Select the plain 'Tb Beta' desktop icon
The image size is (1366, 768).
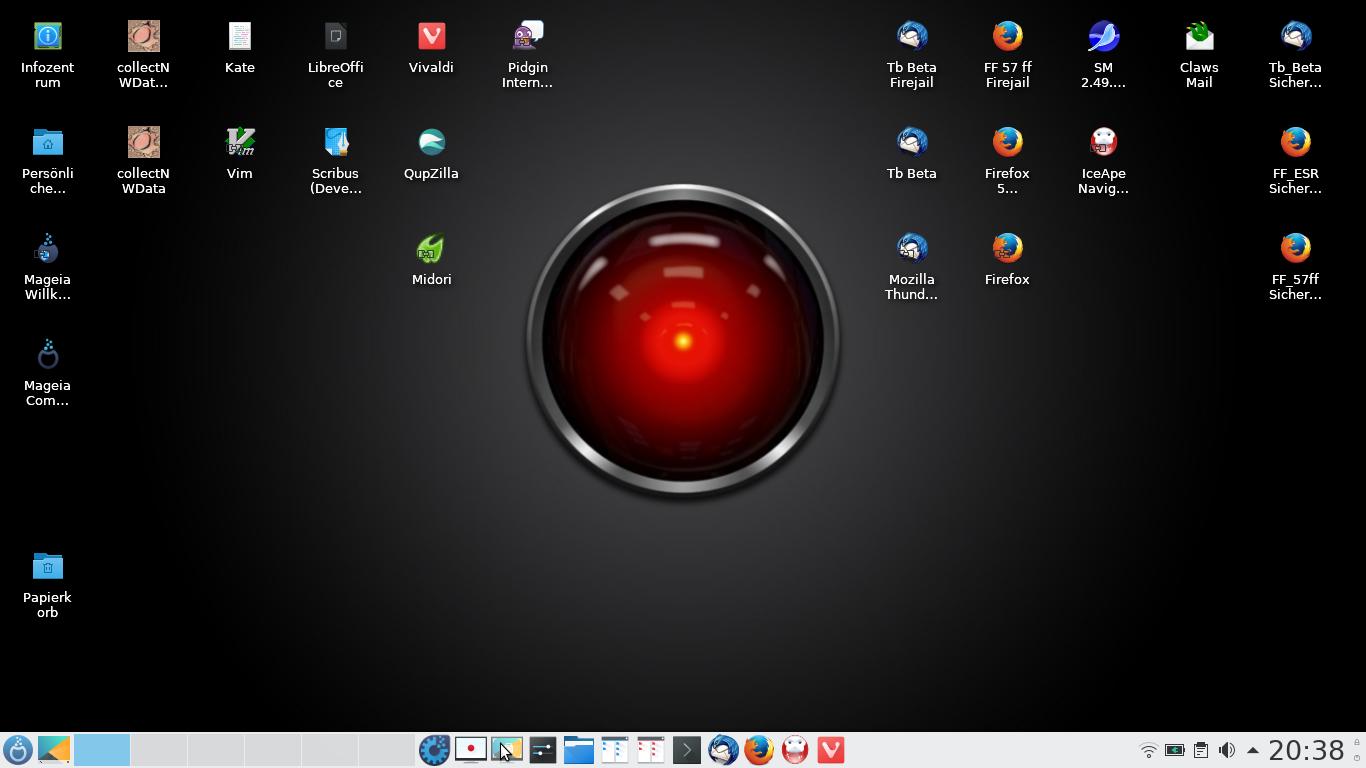(x=912, y=154)
